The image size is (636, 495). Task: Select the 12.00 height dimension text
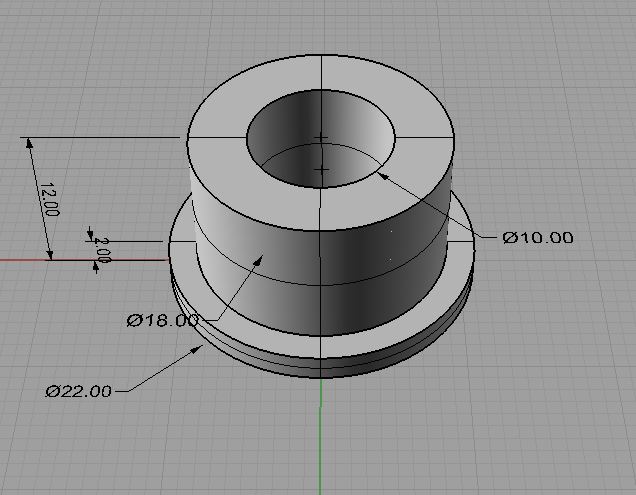(49, 199)
